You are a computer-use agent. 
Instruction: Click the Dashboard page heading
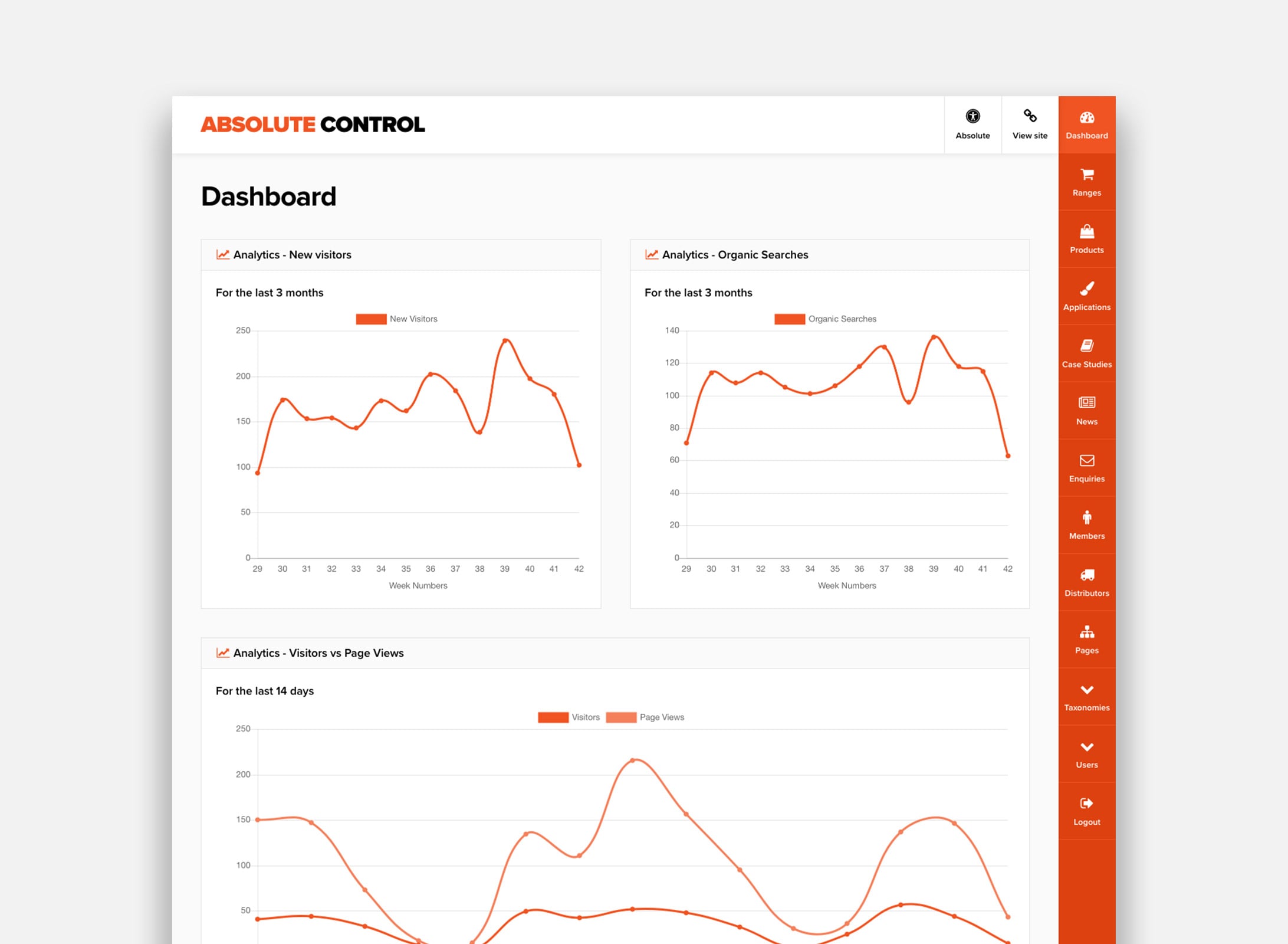pyautogui.click(x=268, y=196)
